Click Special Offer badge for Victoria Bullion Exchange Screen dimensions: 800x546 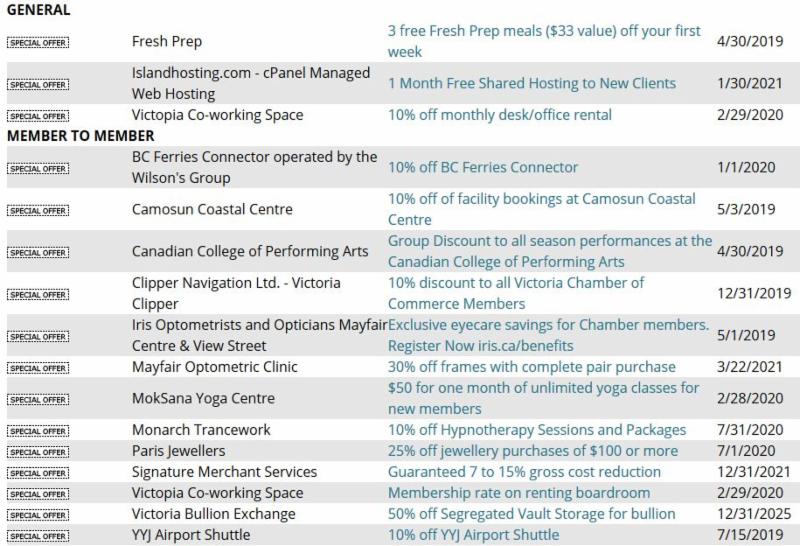[x=38, y=515]
